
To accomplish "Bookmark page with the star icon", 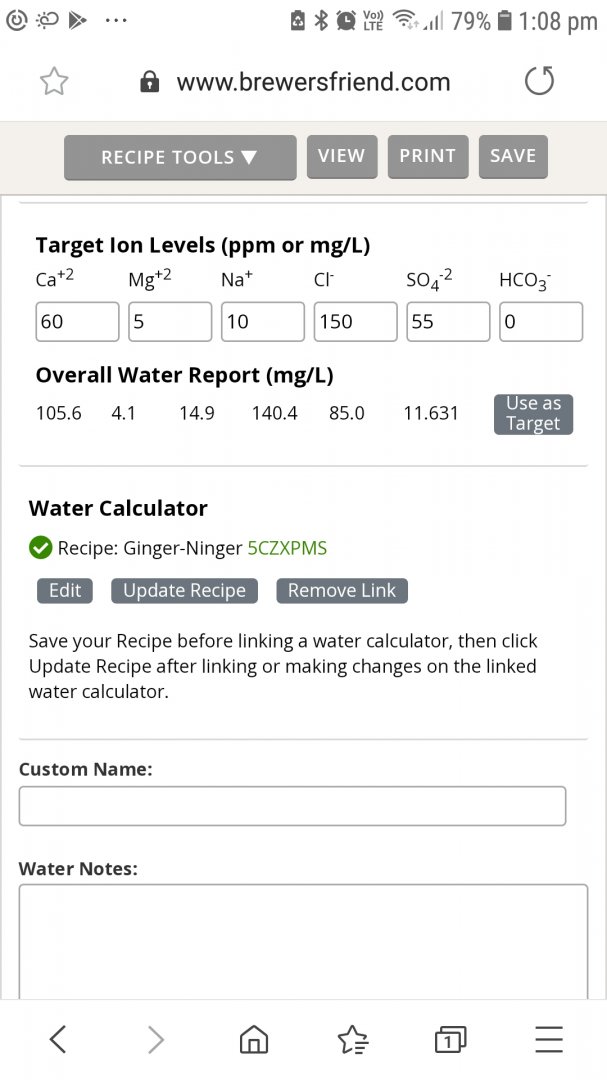I will point(53,82).
